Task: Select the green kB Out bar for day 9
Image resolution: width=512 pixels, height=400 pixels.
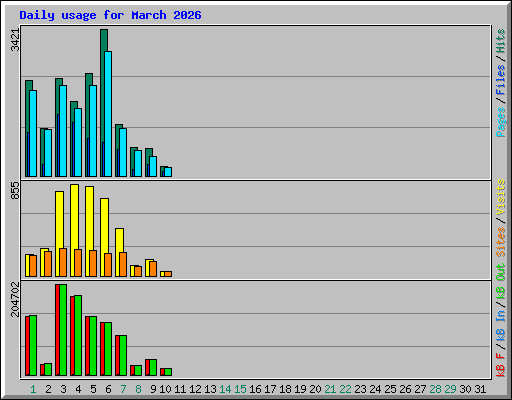Action: pyautogui.click(x=153, y=368)
